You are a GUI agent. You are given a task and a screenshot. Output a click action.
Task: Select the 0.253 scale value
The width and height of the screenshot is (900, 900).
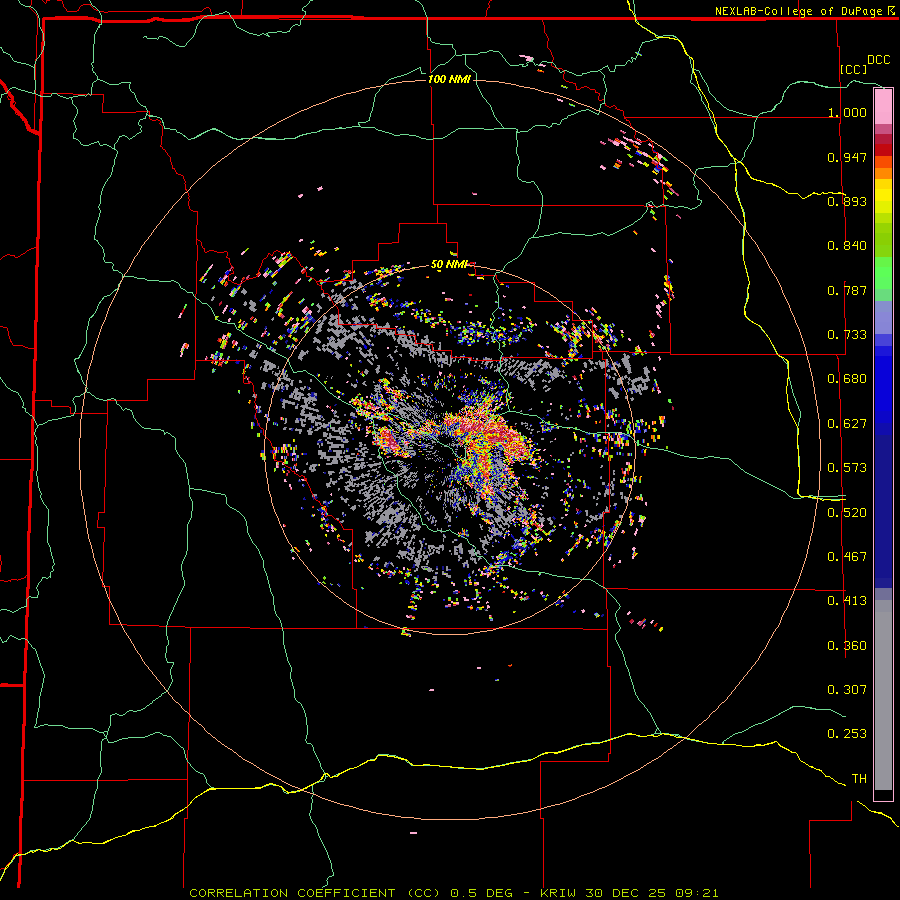(x=847, y=734)
